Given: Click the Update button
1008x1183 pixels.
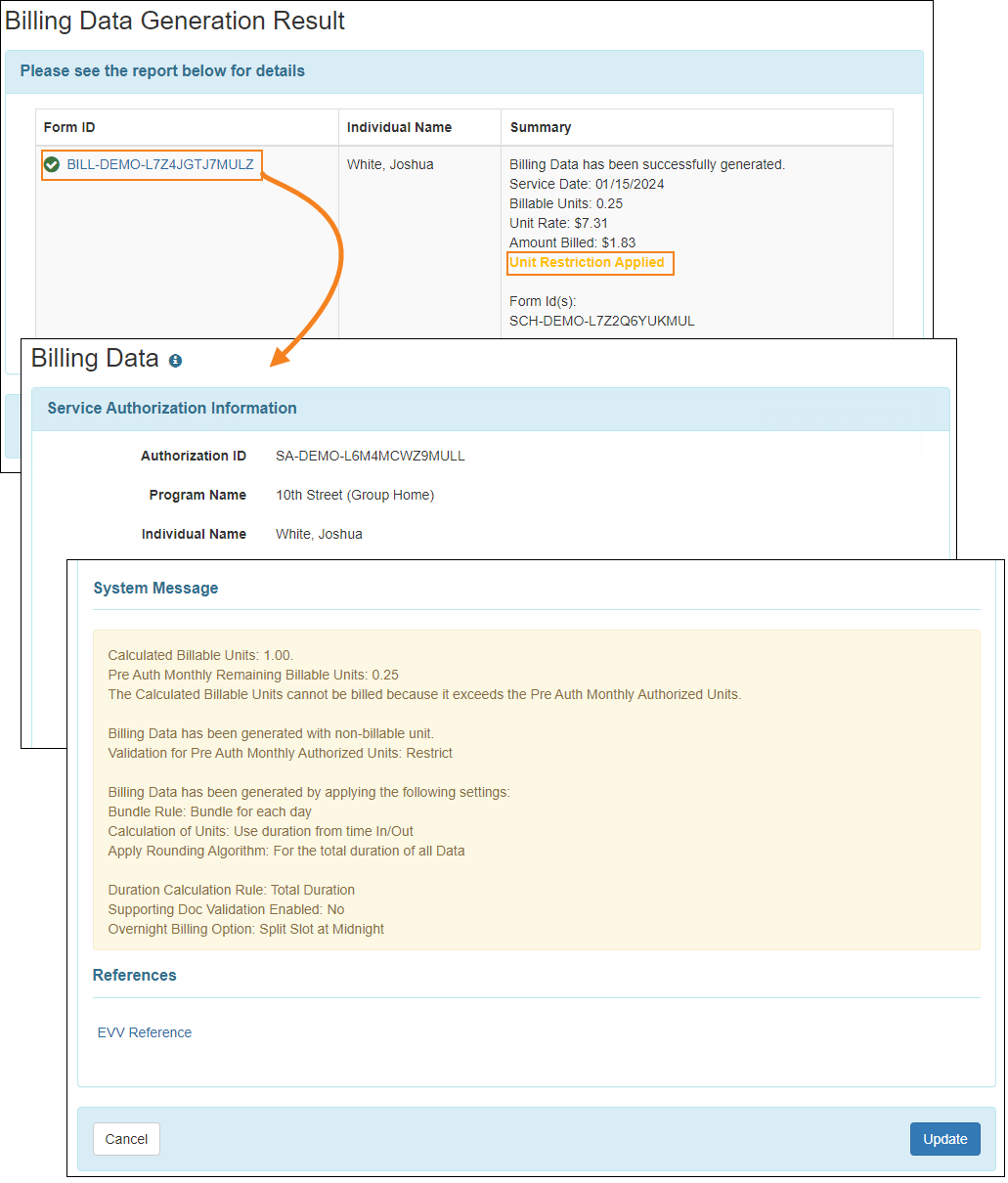Looking at the screenshot, I should pyautogui.click(x=944, y=1138).
